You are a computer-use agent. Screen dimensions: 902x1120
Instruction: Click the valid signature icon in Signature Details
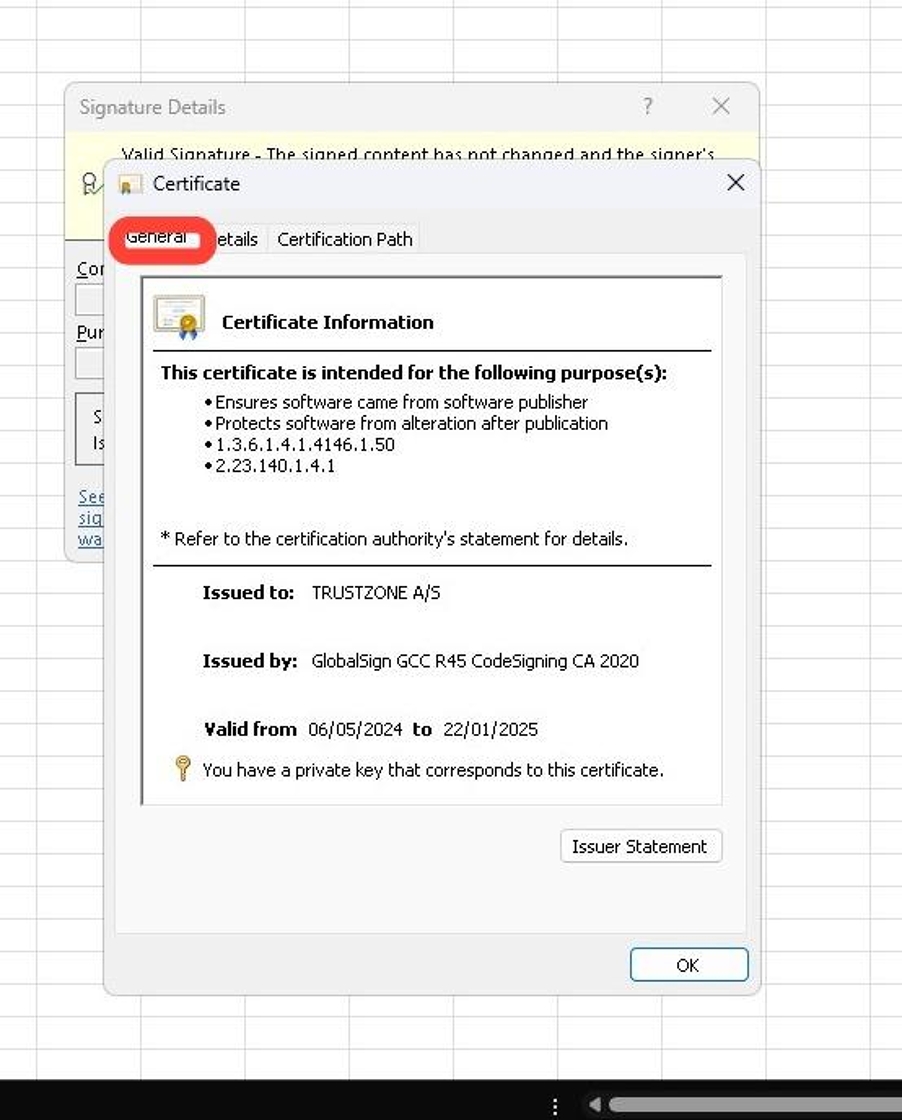[x=91, y=184]
